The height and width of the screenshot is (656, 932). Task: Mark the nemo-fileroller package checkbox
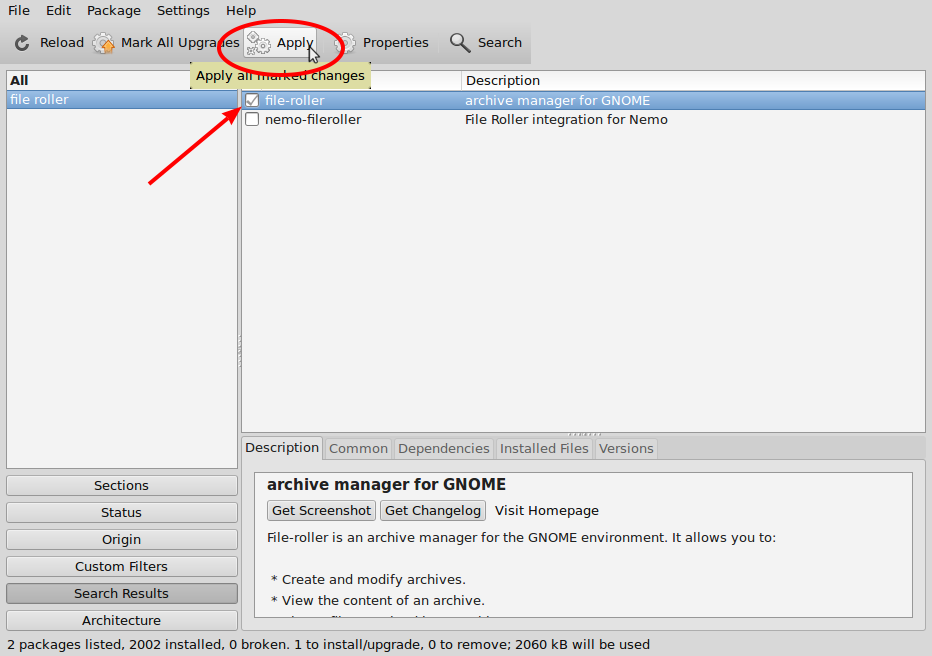coord(252,119)
